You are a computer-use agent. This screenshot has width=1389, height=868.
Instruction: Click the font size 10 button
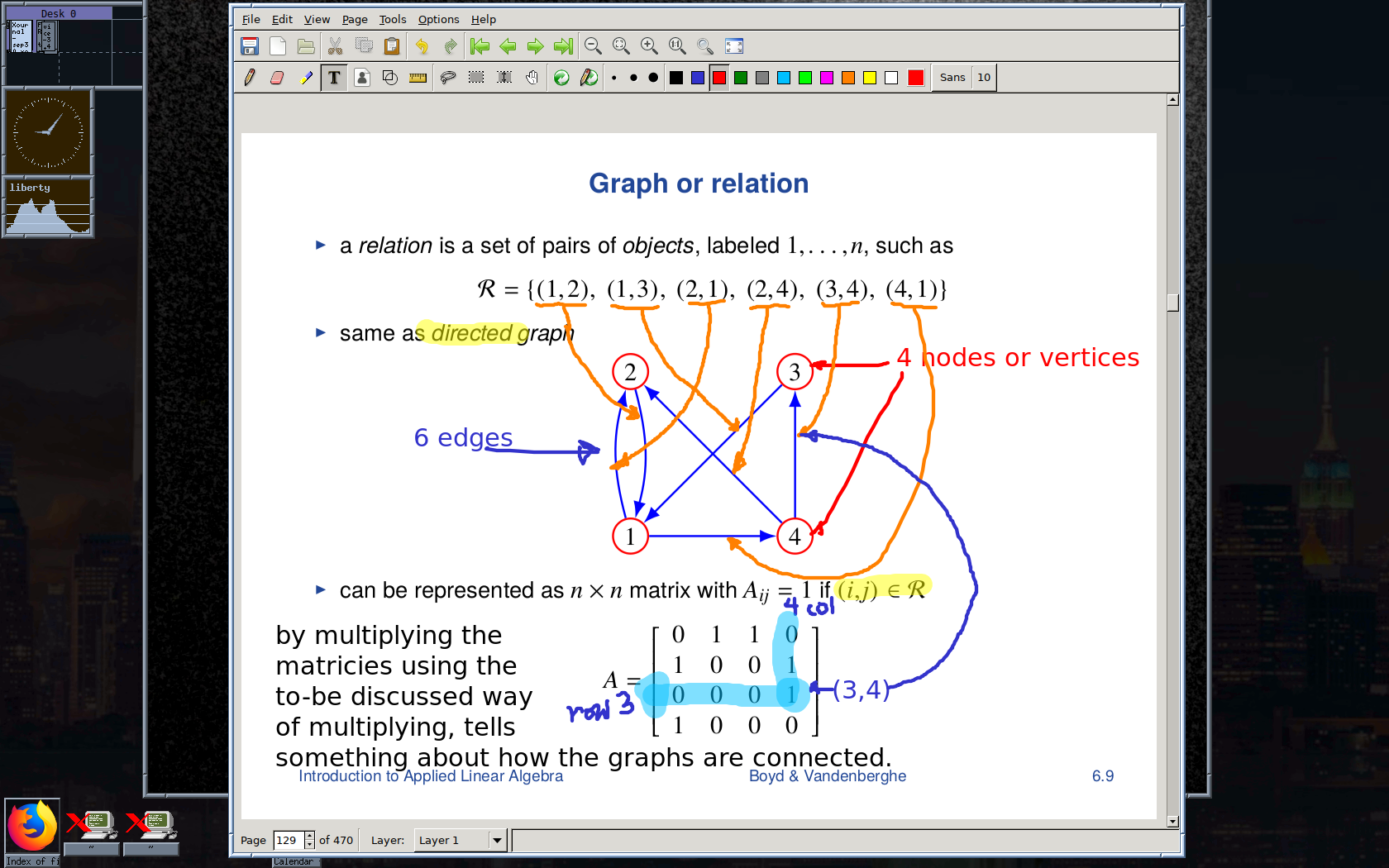(984, 78)
